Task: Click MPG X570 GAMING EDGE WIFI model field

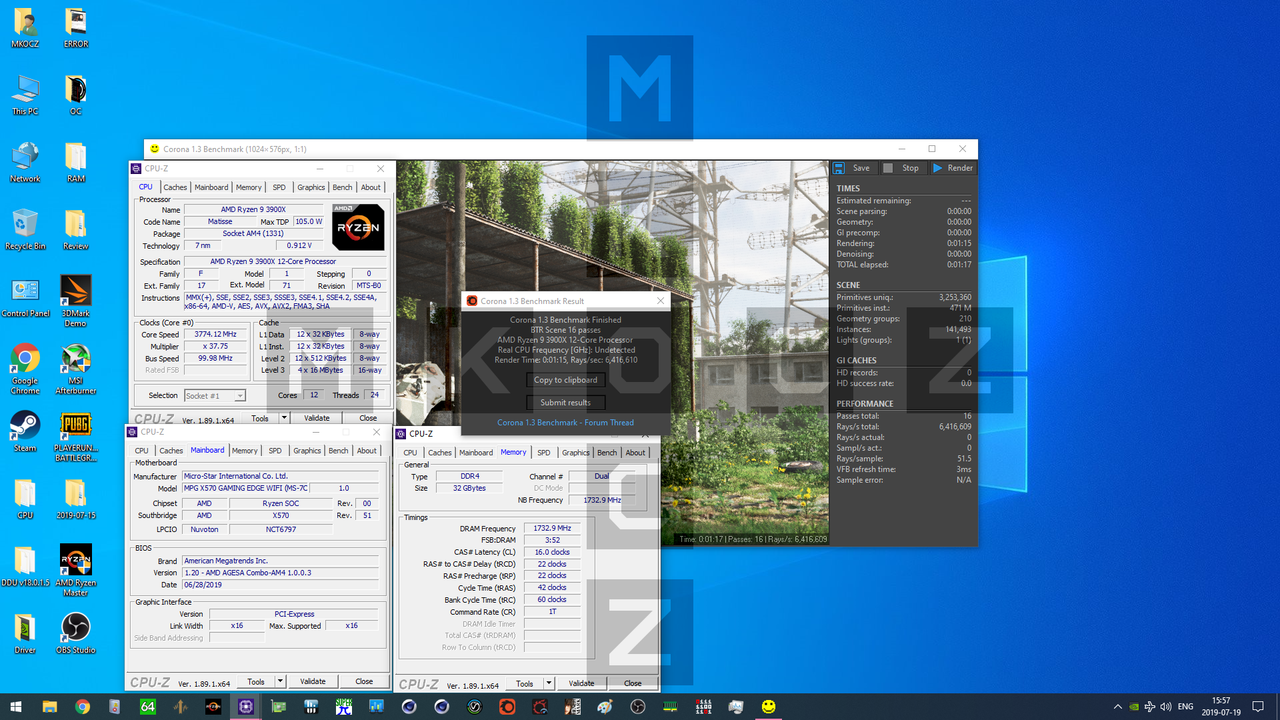Action: pos(246,488)
